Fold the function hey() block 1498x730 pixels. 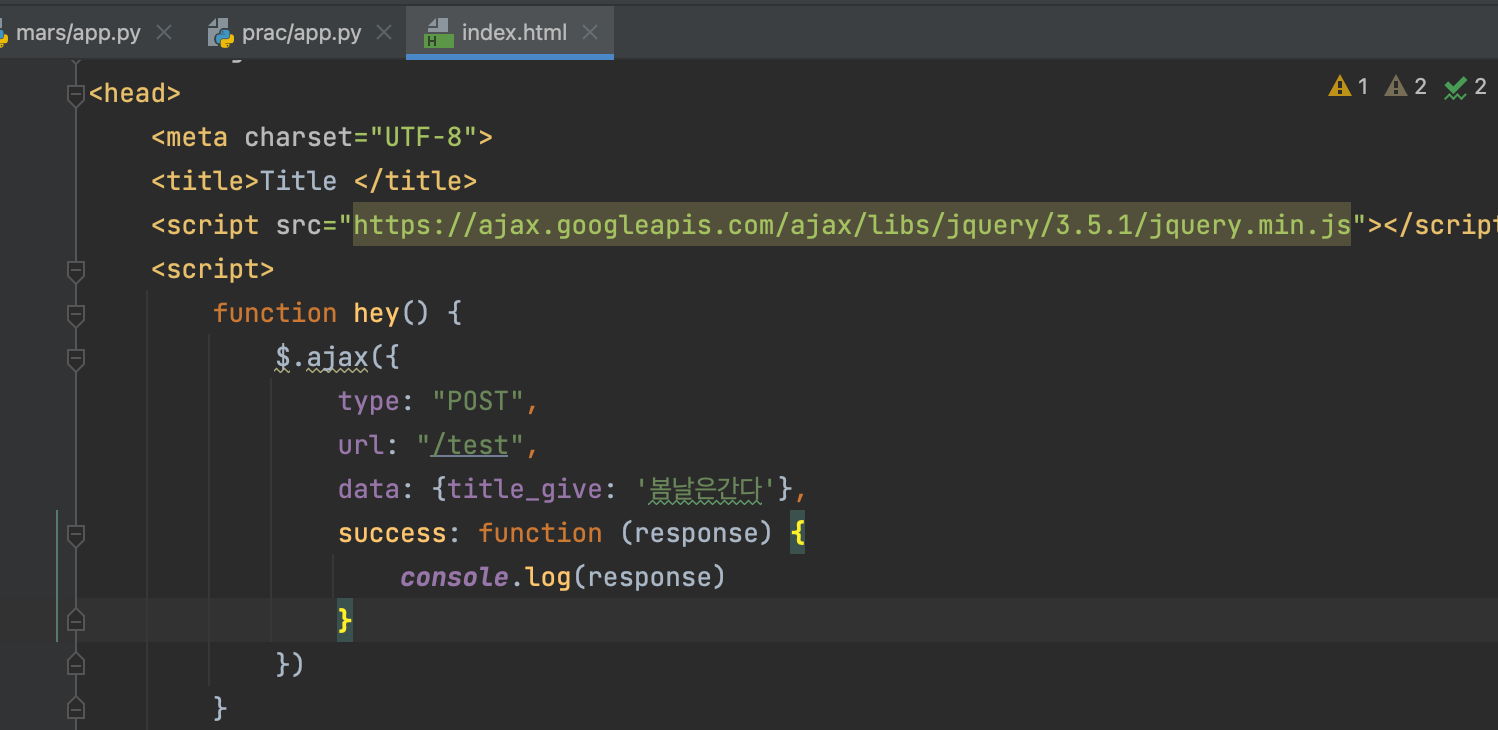(75, 314)
